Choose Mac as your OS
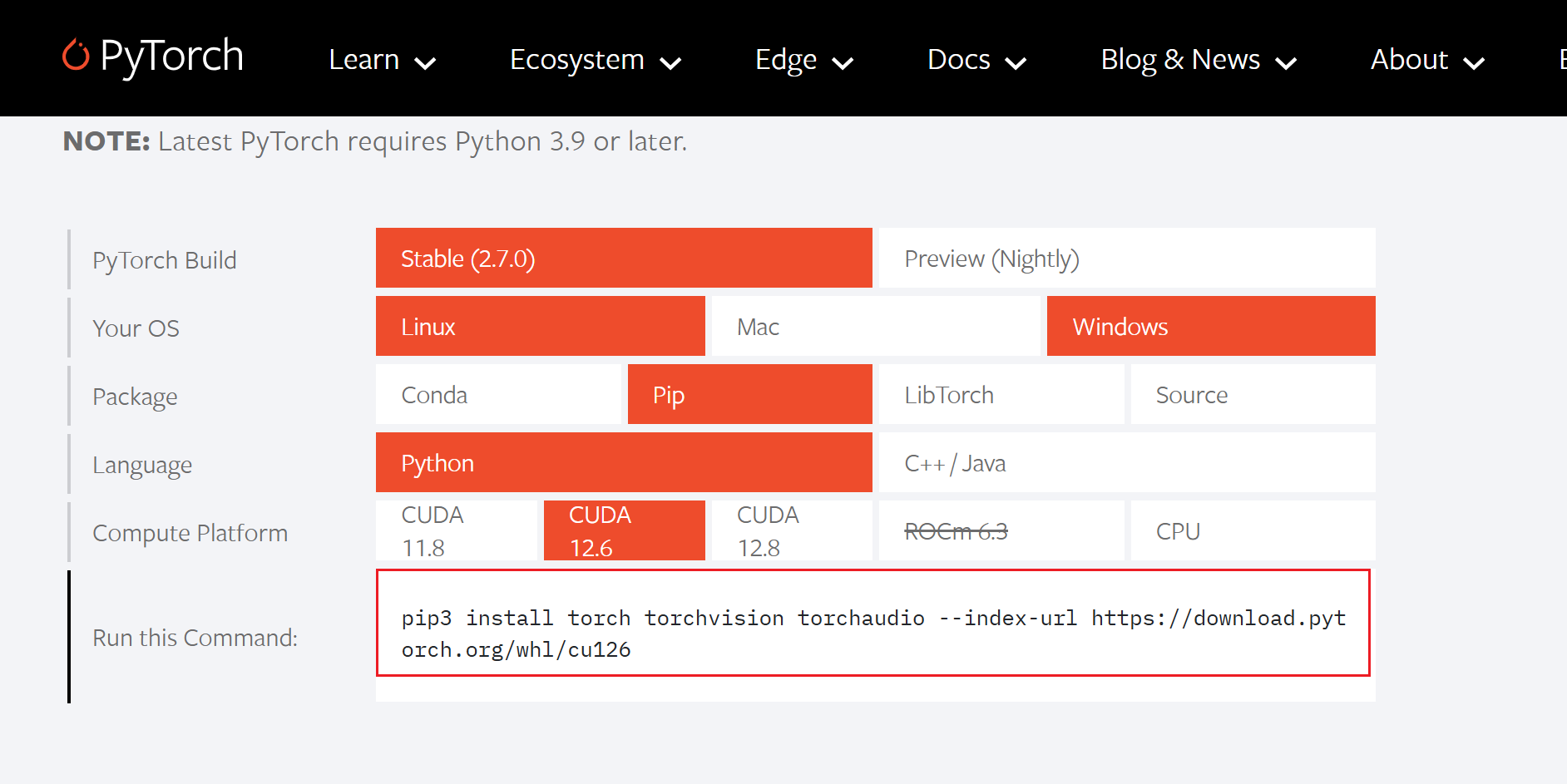Screen dimensions: 1567x784 (x=875, y=327)
